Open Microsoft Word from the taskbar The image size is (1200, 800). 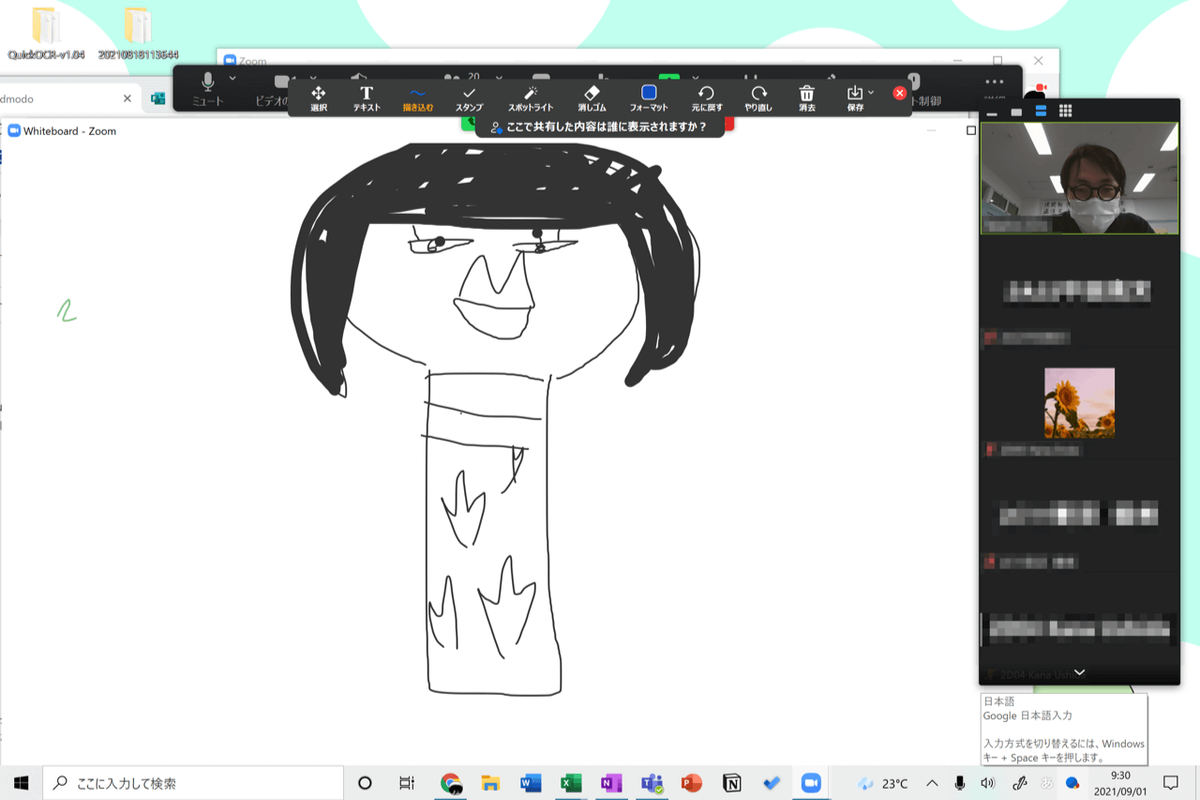[531, 783]
